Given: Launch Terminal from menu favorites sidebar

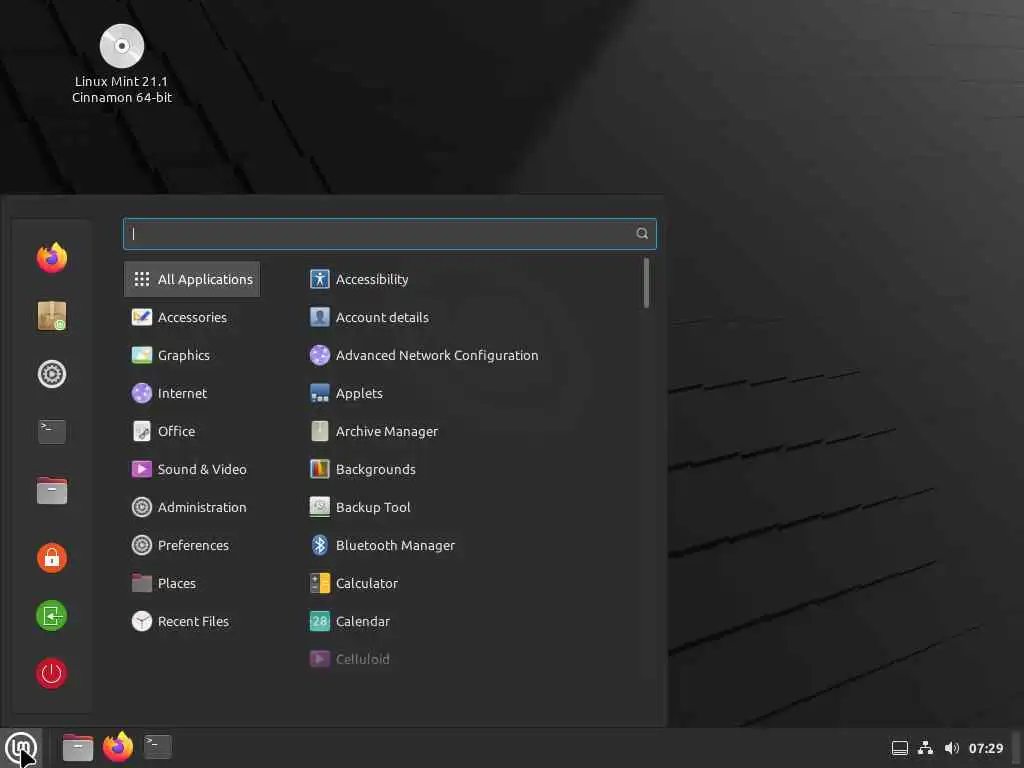Looking at the screenshot, I should click(x=52, y=432).
